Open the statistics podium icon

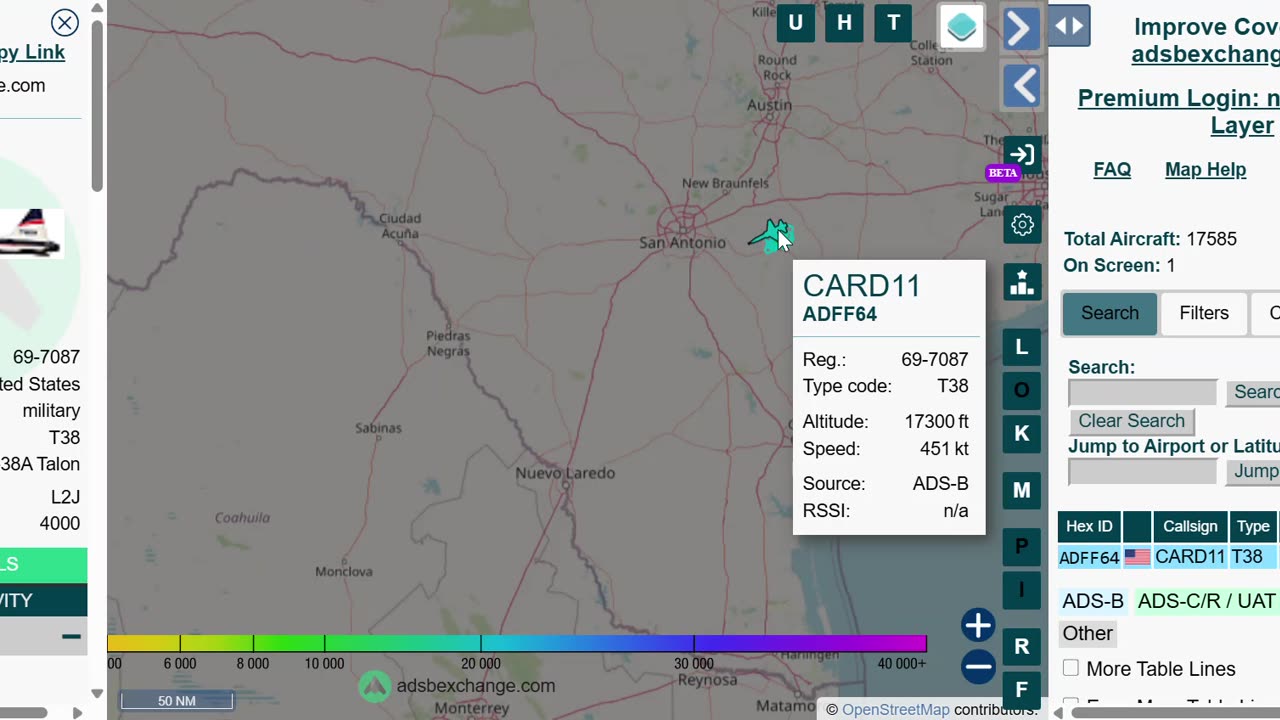coord(1022,283)
